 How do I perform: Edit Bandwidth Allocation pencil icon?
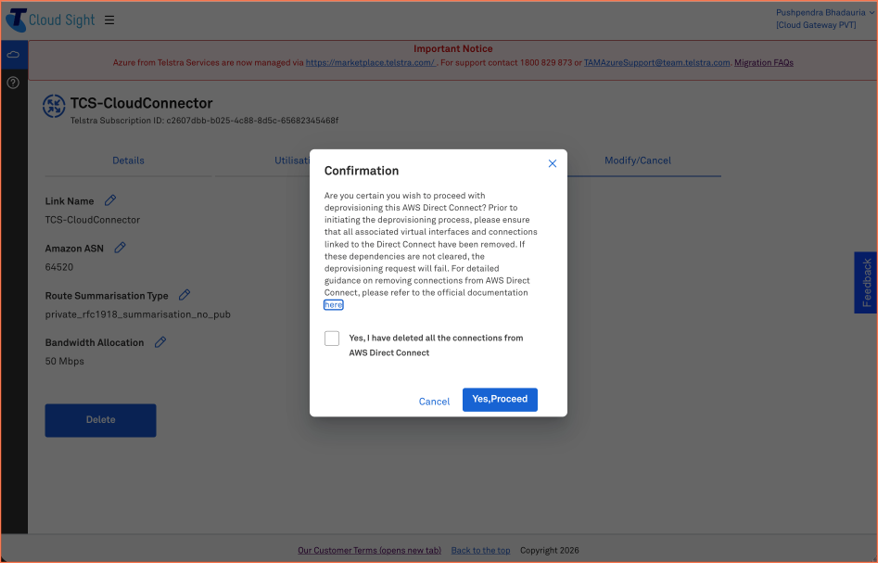tap(160, 342)
